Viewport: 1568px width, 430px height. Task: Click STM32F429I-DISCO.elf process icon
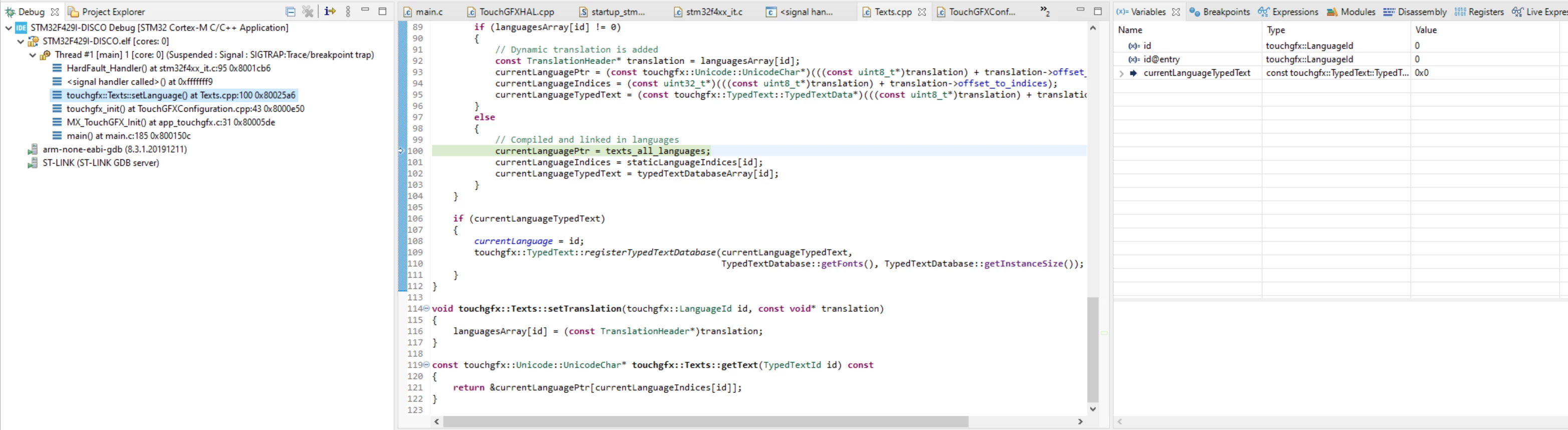[x=34, y=42]
